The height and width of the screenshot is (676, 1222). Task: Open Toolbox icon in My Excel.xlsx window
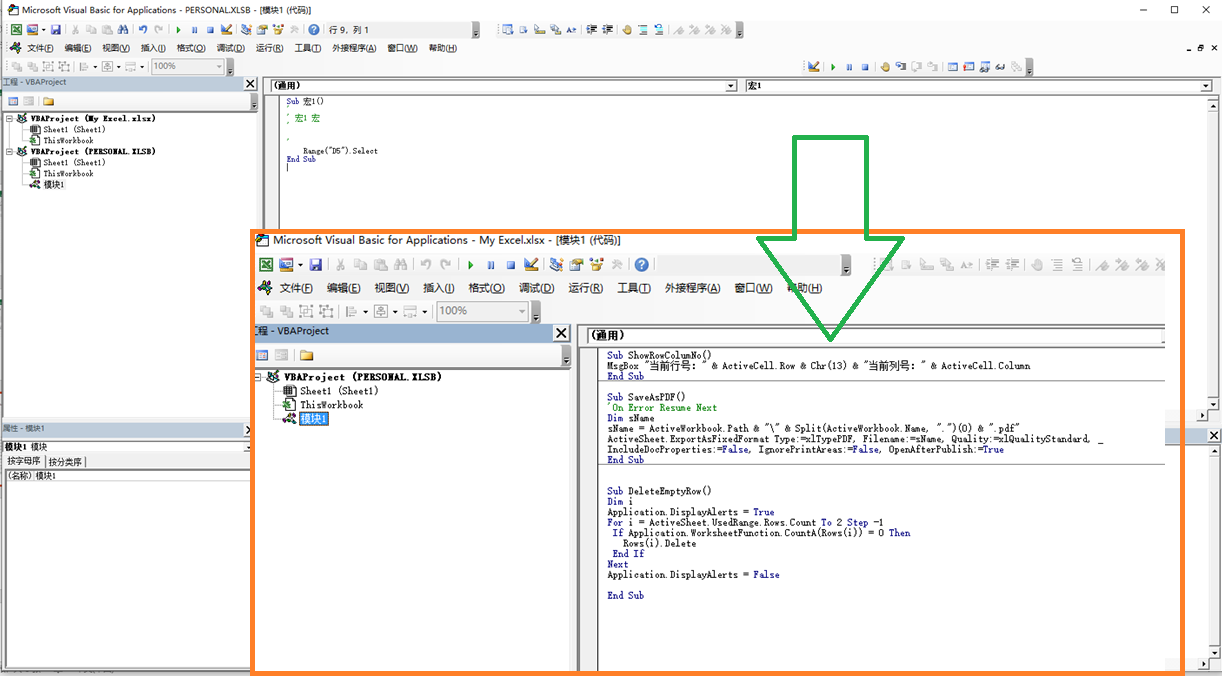click(x=617, y=264)
